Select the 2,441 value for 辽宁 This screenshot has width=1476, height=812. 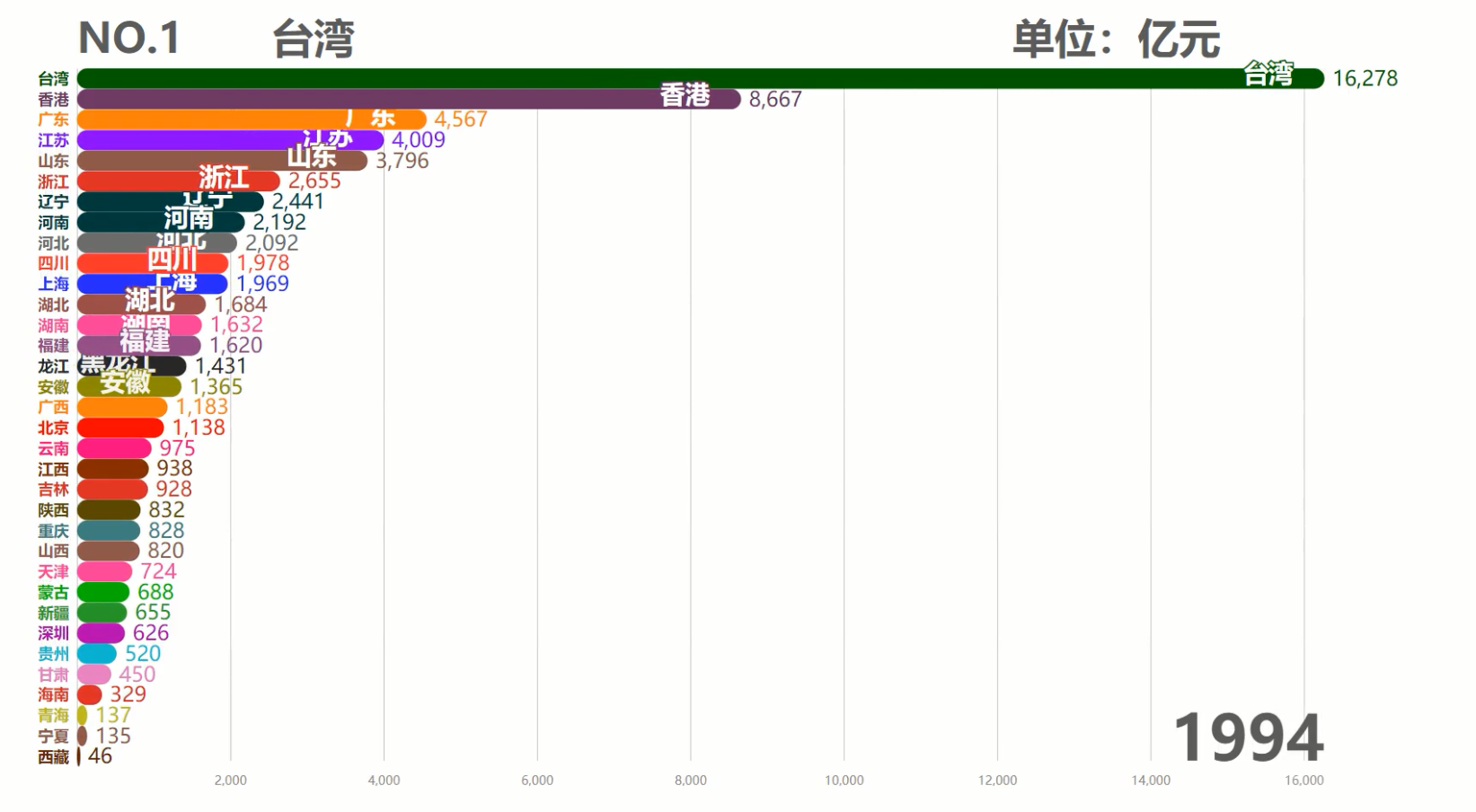(297, 201)
